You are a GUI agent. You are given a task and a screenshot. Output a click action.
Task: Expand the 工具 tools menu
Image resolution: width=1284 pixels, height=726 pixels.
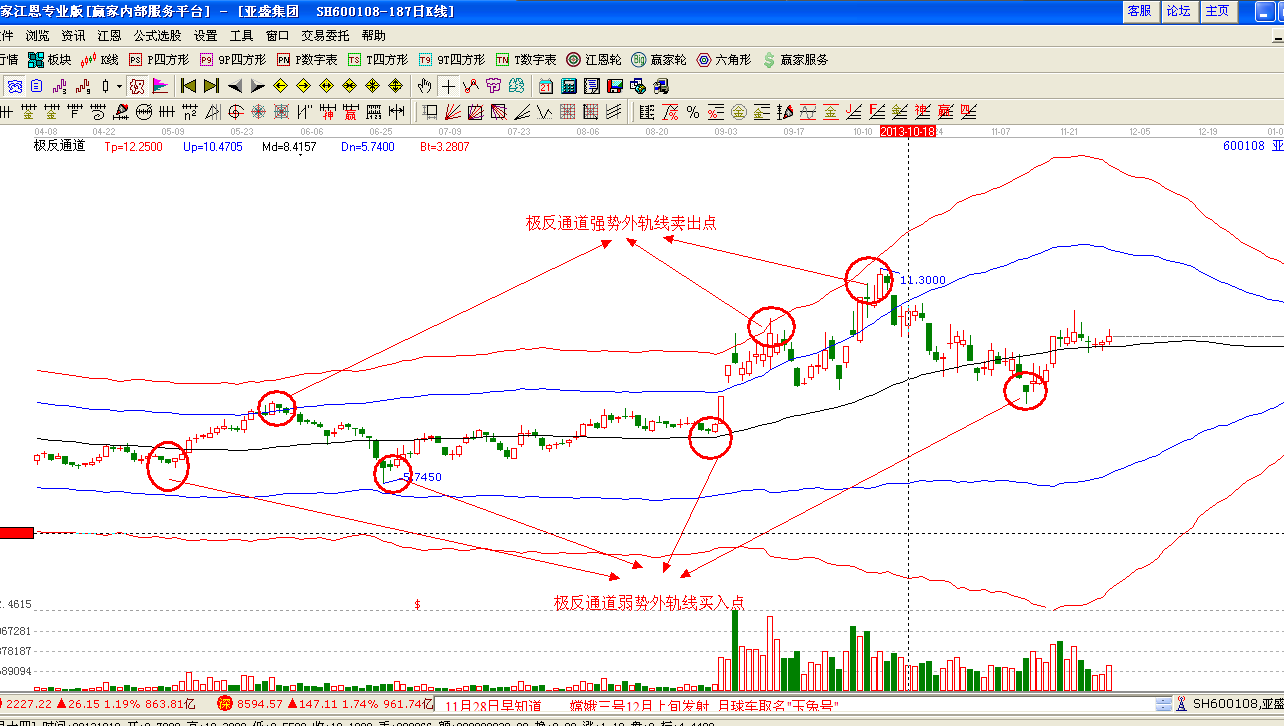241,35
